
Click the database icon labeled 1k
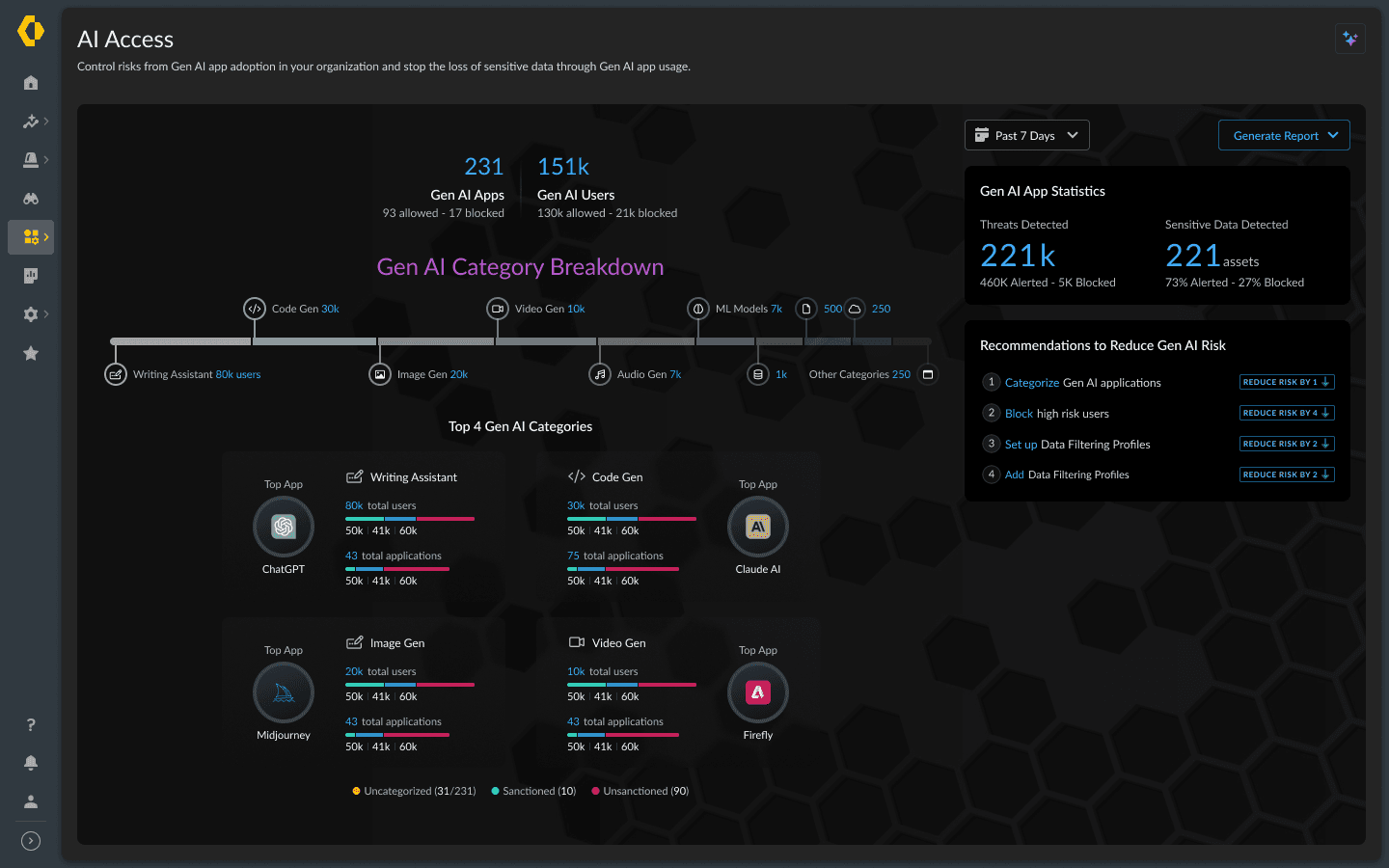coord(758,374)
